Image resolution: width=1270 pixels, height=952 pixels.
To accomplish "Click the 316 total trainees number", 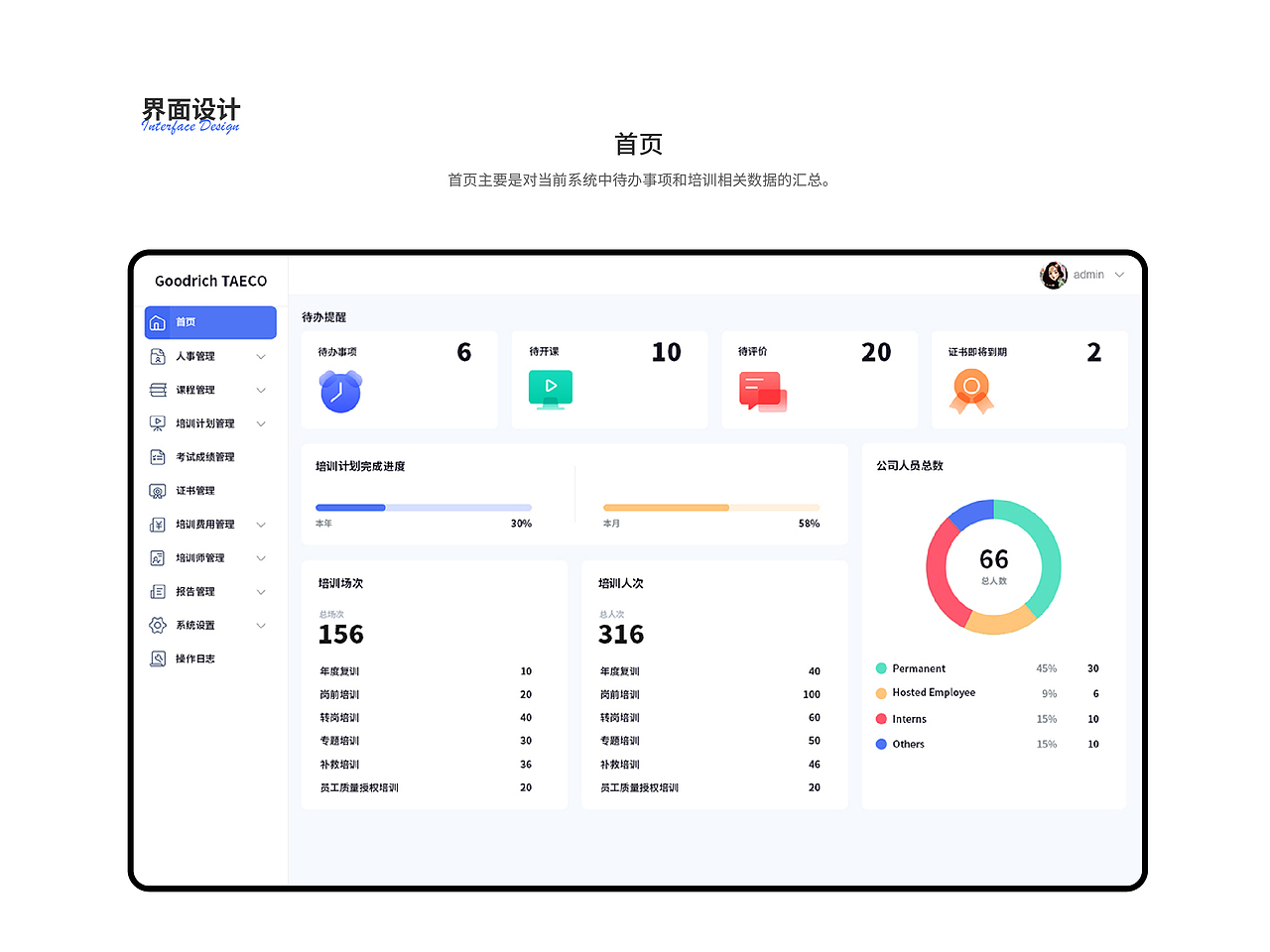I will coord(621,635).
